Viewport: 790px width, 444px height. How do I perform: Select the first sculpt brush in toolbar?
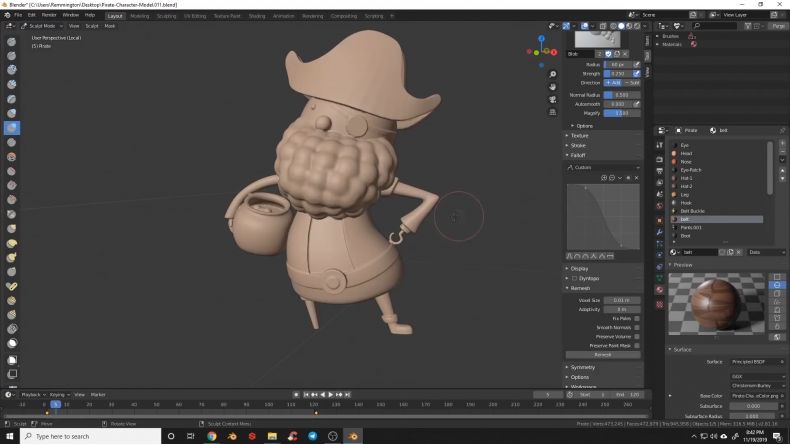point(12,41)
